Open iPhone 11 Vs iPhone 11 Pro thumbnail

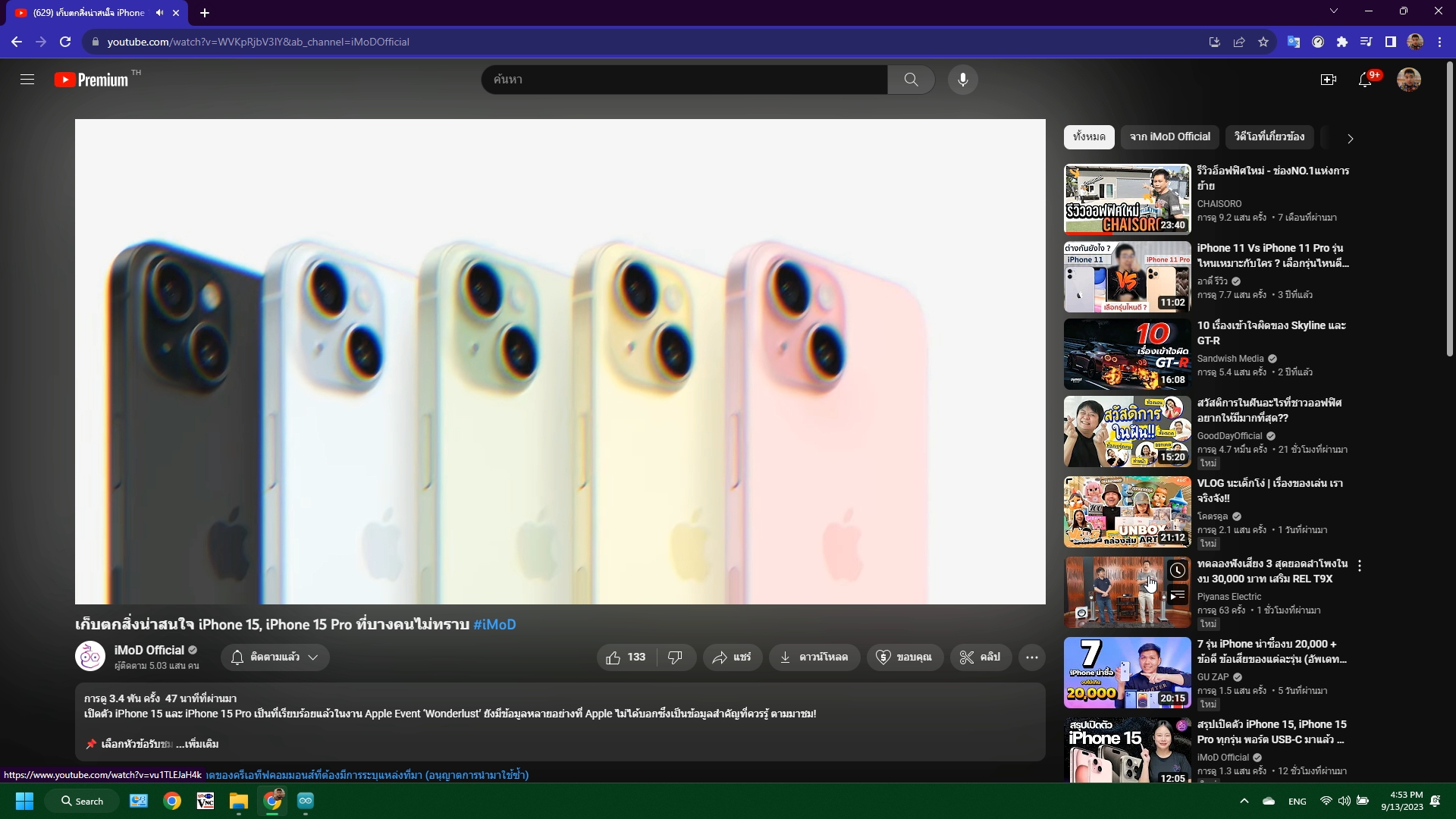click(x=1127, y=277)
